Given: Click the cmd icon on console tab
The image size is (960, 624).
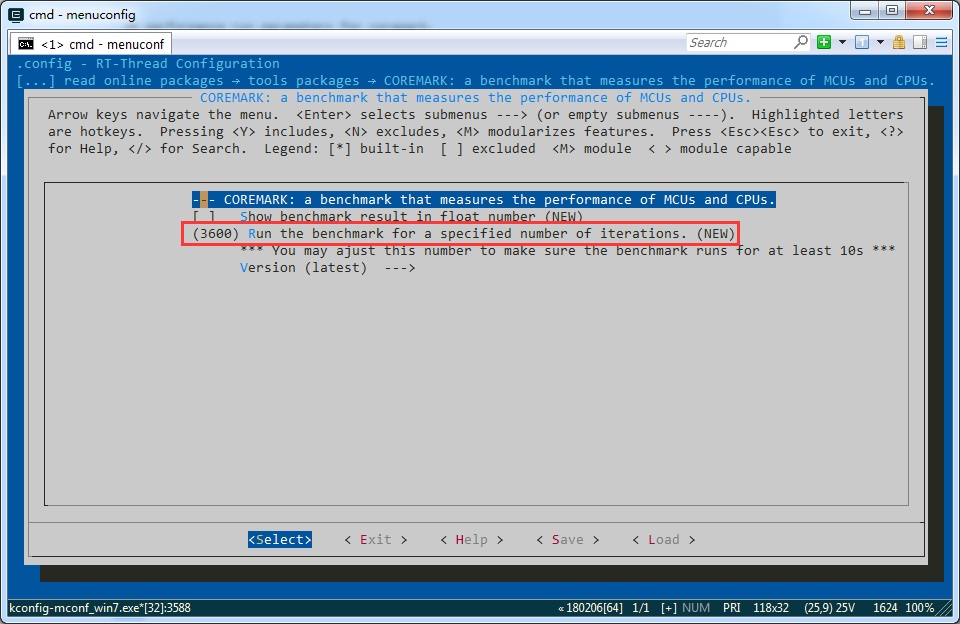Looking at the screenshot, I should [x=25, y=44].
